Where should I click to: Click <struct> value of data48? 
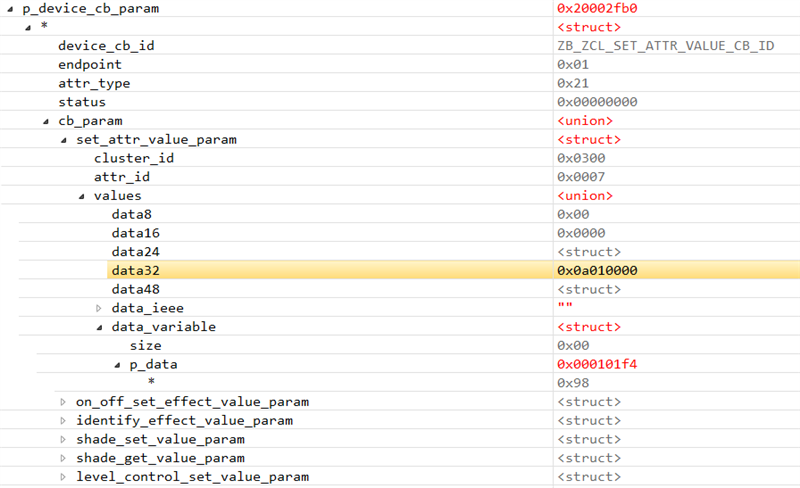(x=589, y=289)
